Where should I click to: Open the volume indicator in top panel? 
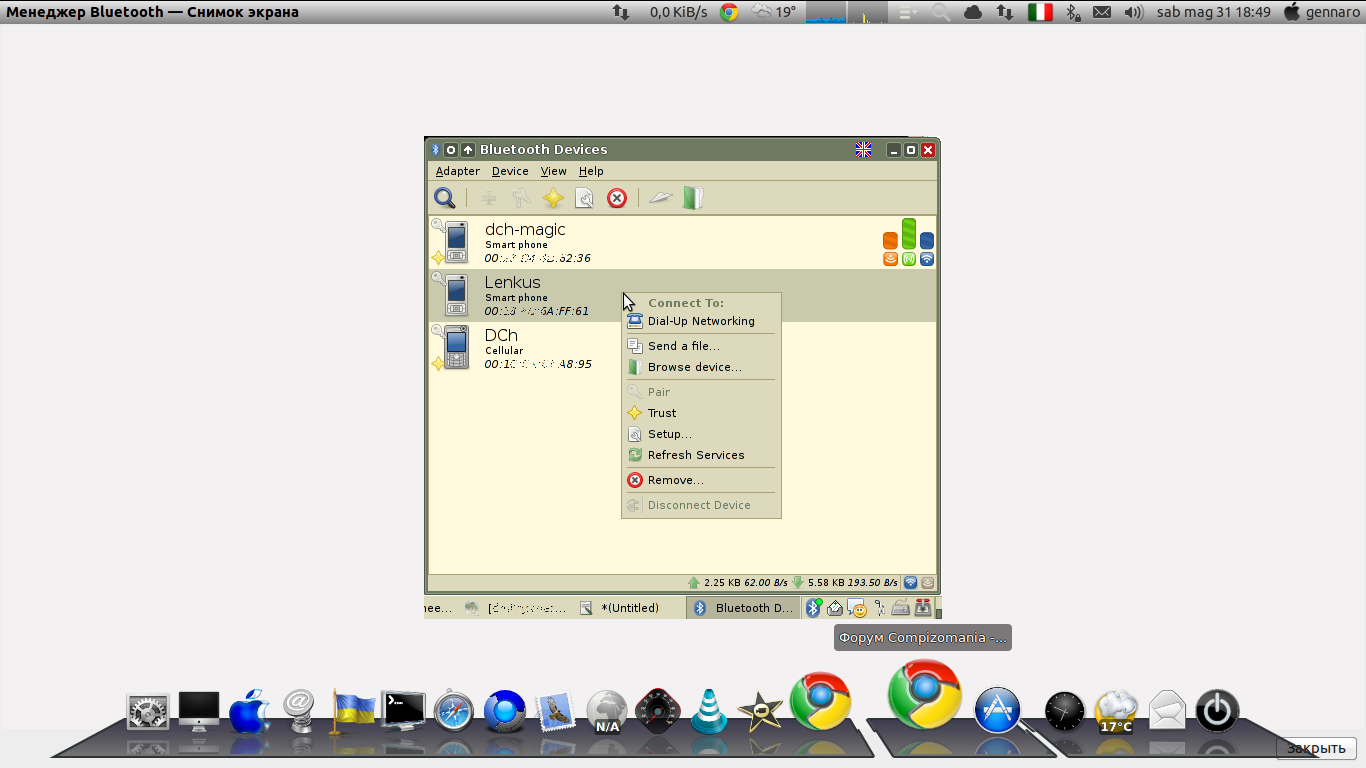coord(1133,12)
